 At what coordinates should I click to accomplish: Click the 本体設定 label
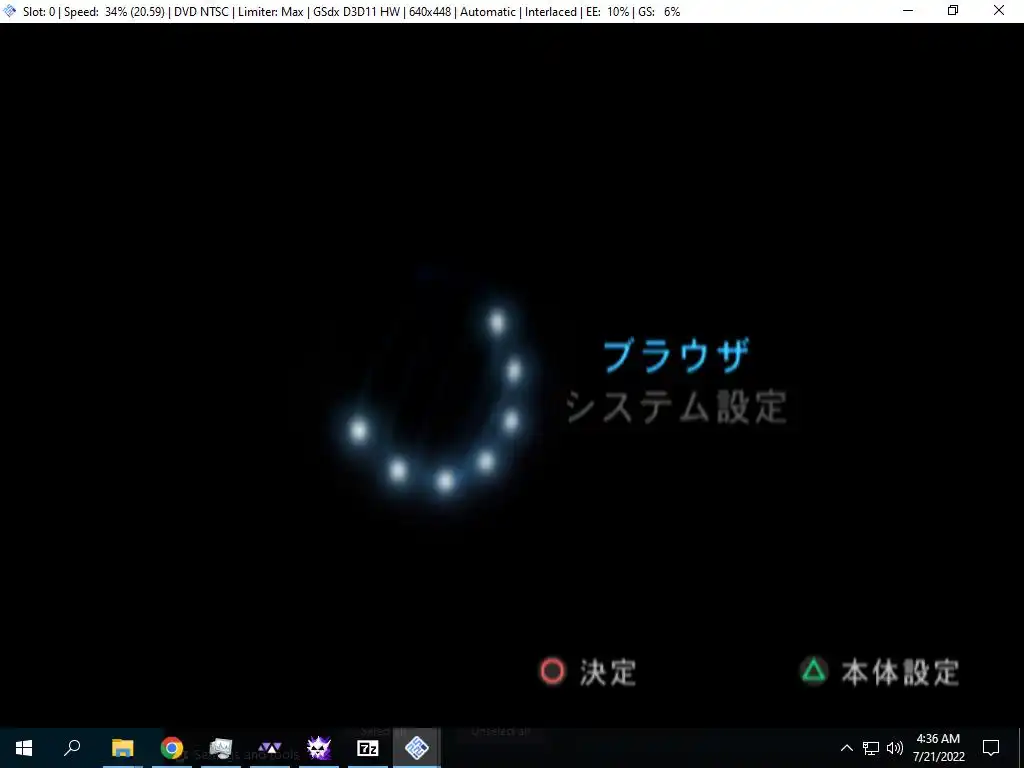[x=901, y=672]
